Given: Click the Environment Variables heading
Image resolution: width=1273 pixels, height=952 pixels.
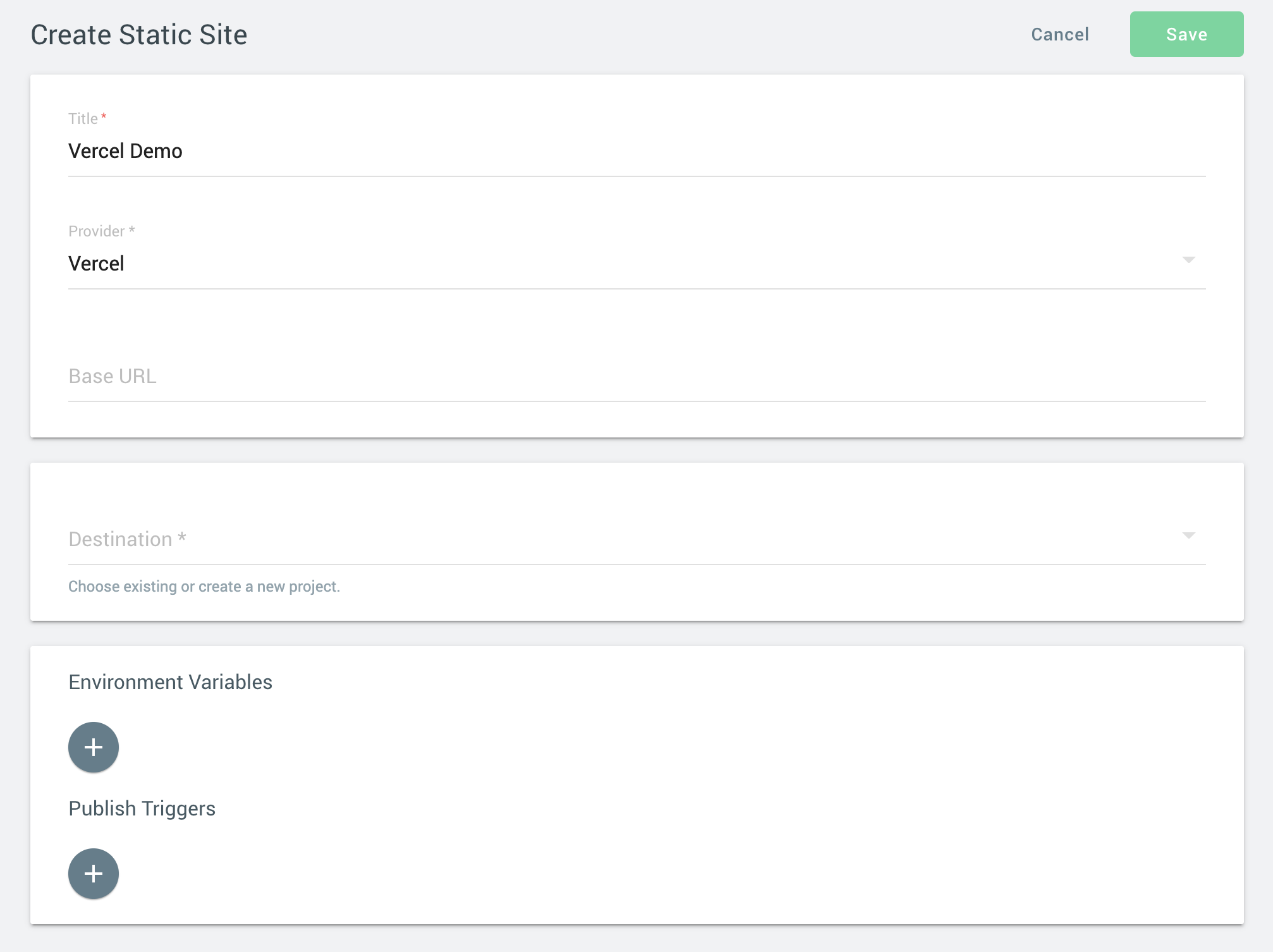Looking at the screenshot, I should point(171,682).
